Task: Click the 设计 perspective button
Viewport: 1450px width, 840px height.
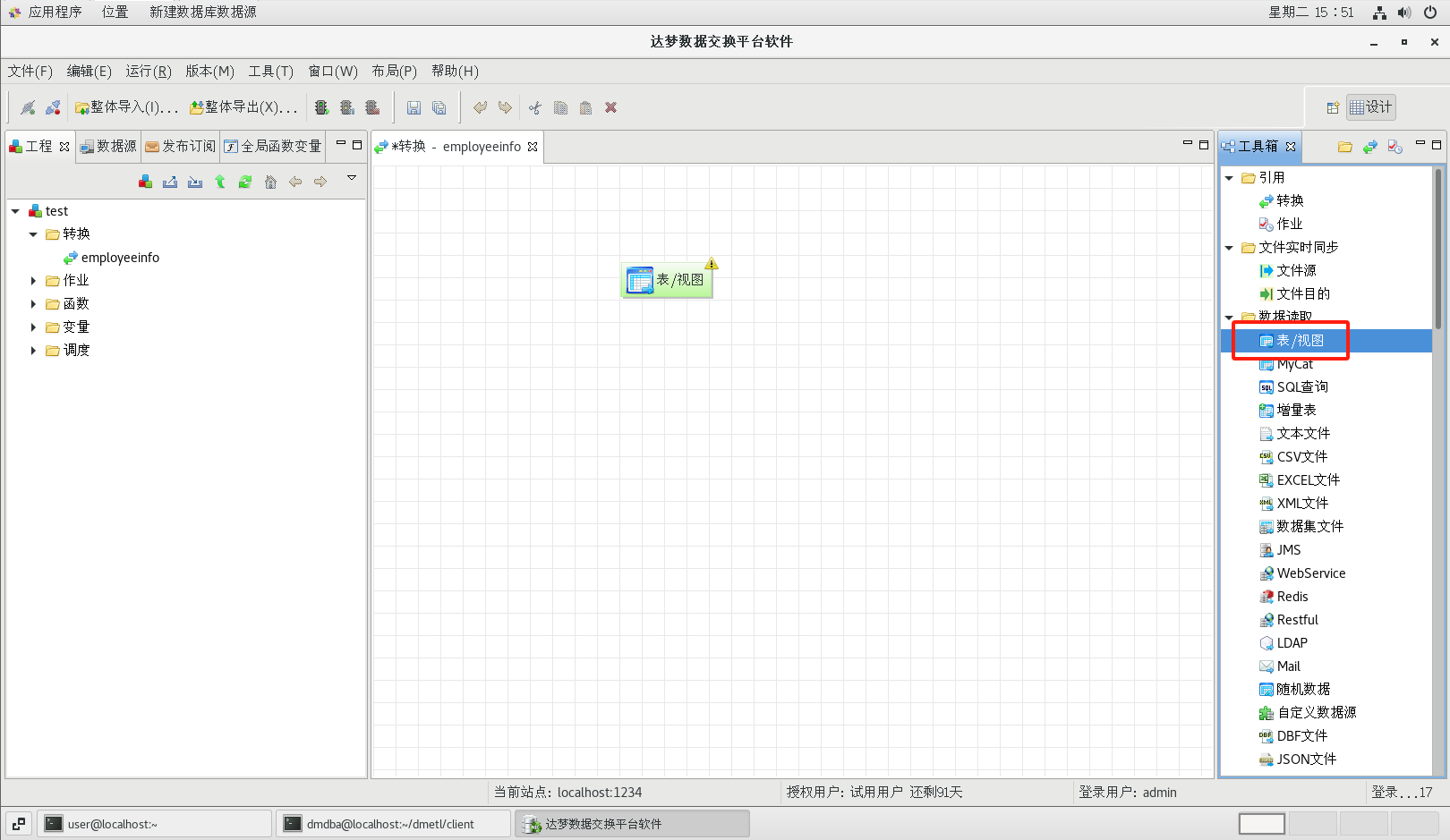Action: point(1371,107)
